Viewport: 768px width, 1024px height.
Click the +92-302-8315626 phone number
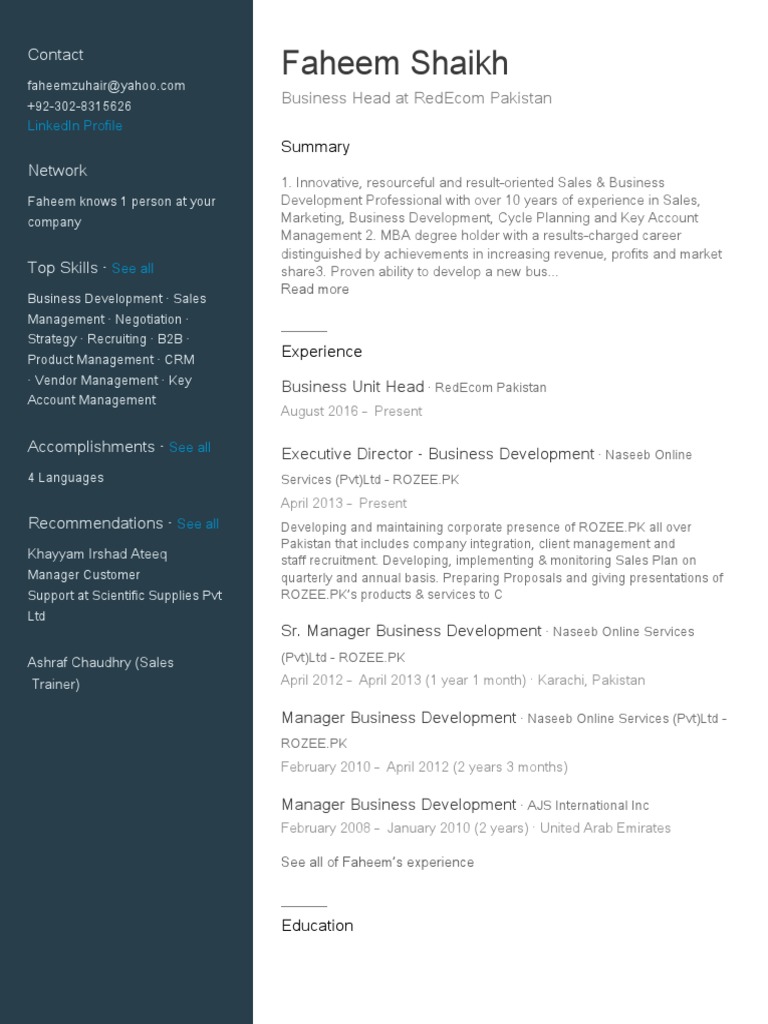coord(79,106)
